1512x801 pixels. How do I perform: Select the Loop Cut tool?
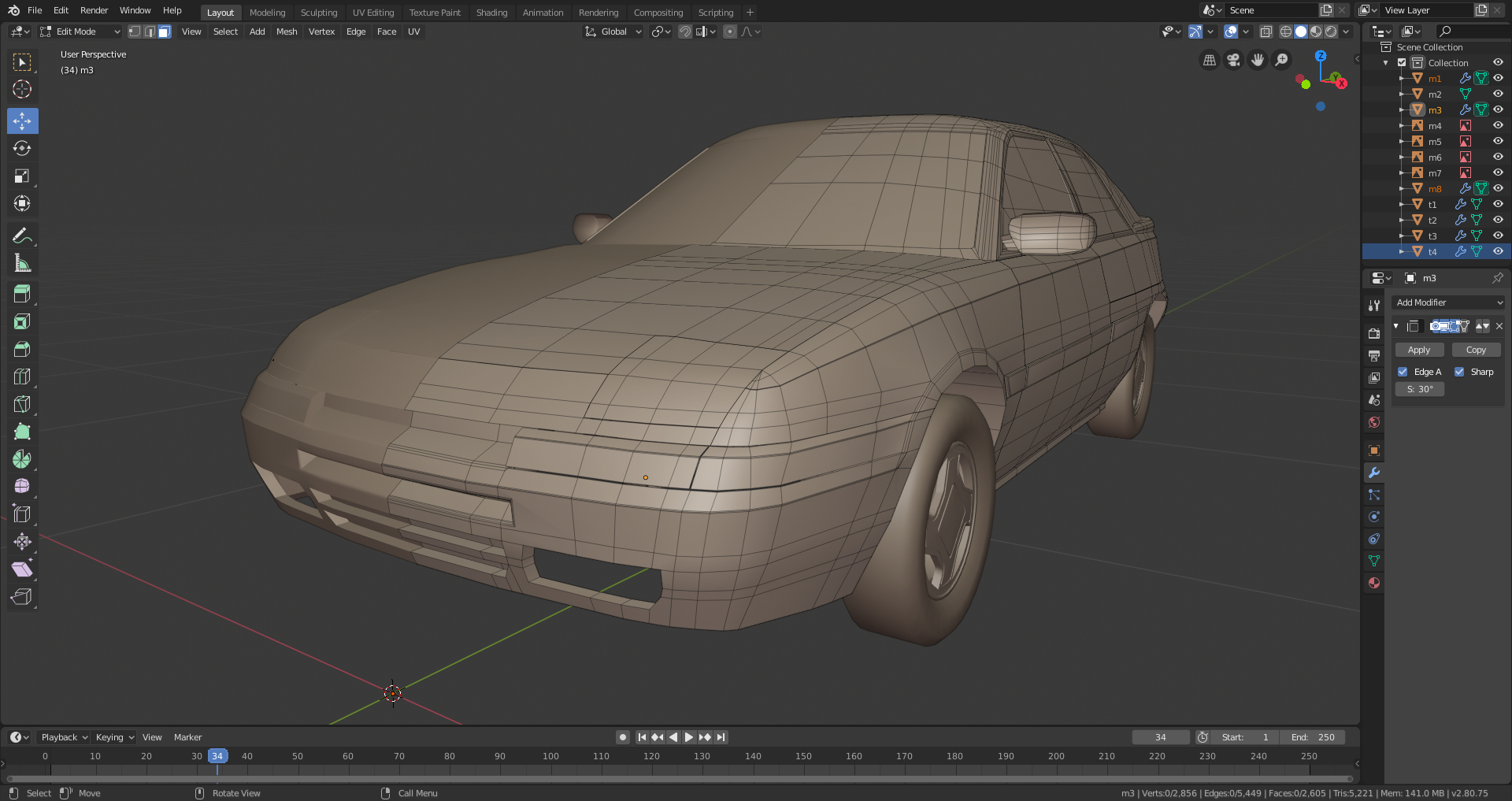tap(22, 376)
